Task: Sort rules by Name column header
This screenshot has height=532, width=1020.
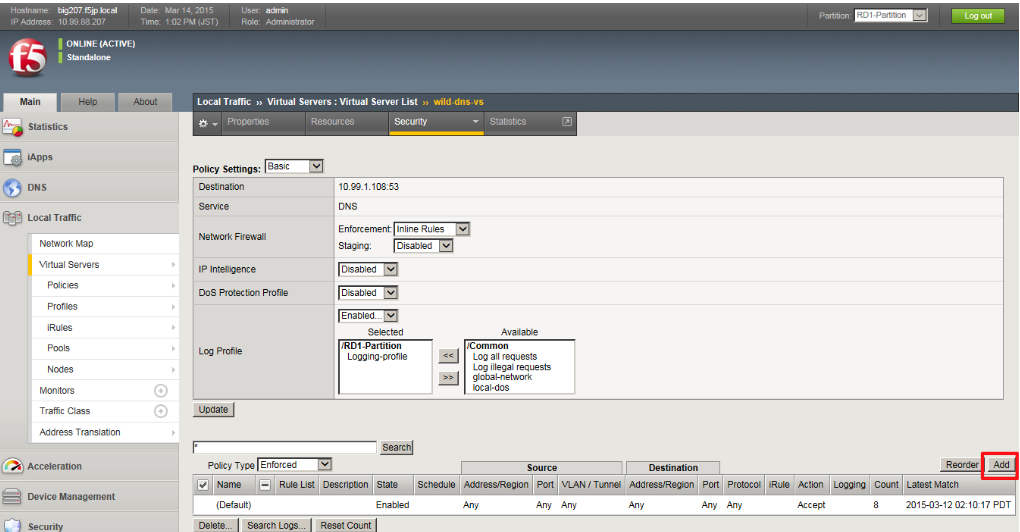Action: (229, 485)
